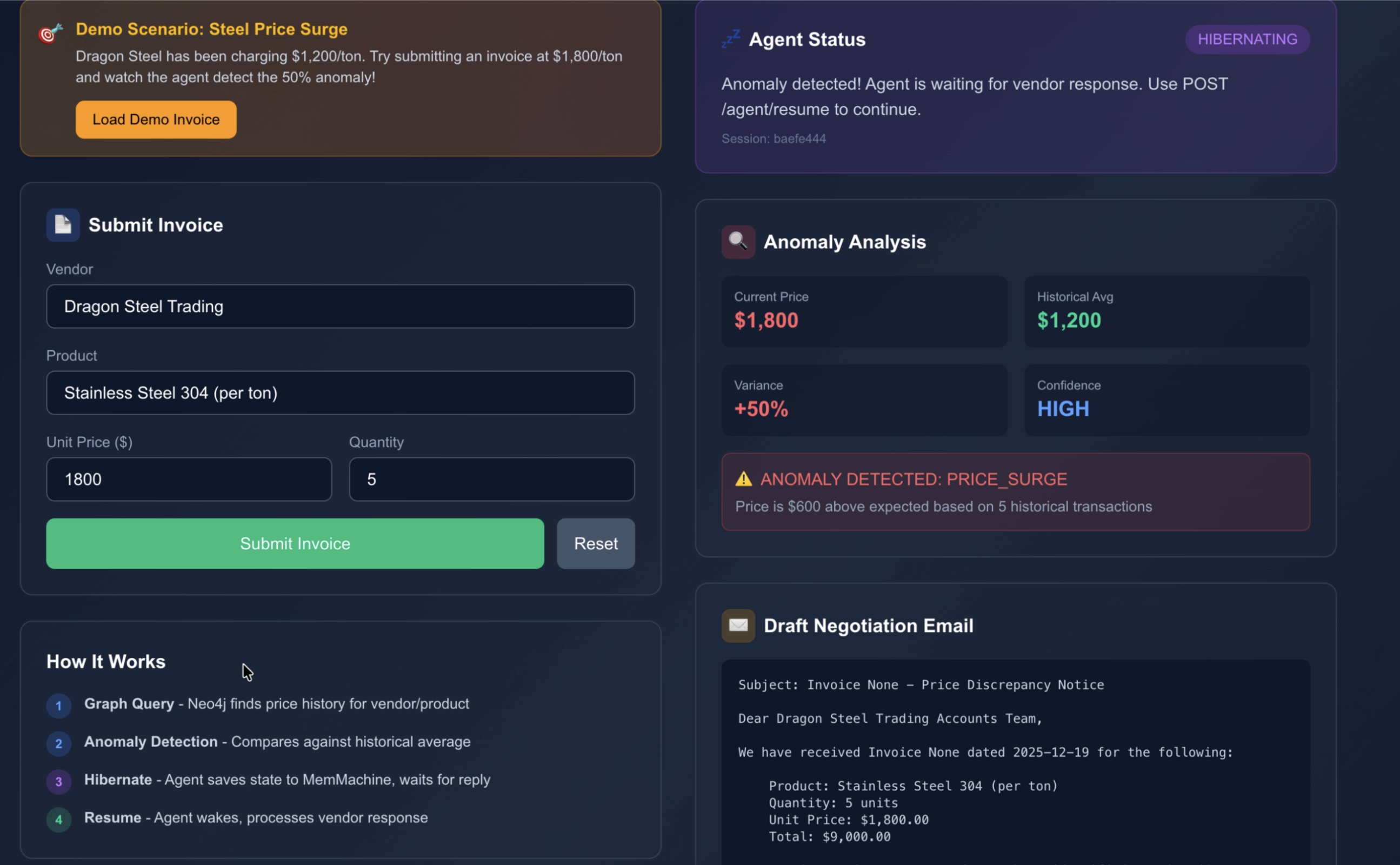Image resolution: width=1400 pixels, height=865 pixels.
Task: Click the dartboard target icon in demo banner
Action: 50,33
